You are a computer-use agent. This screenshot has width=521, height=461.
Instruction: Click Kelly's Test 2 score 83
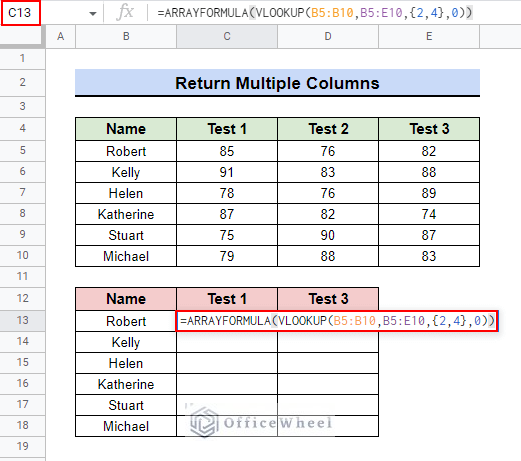[x=328, y=172]
